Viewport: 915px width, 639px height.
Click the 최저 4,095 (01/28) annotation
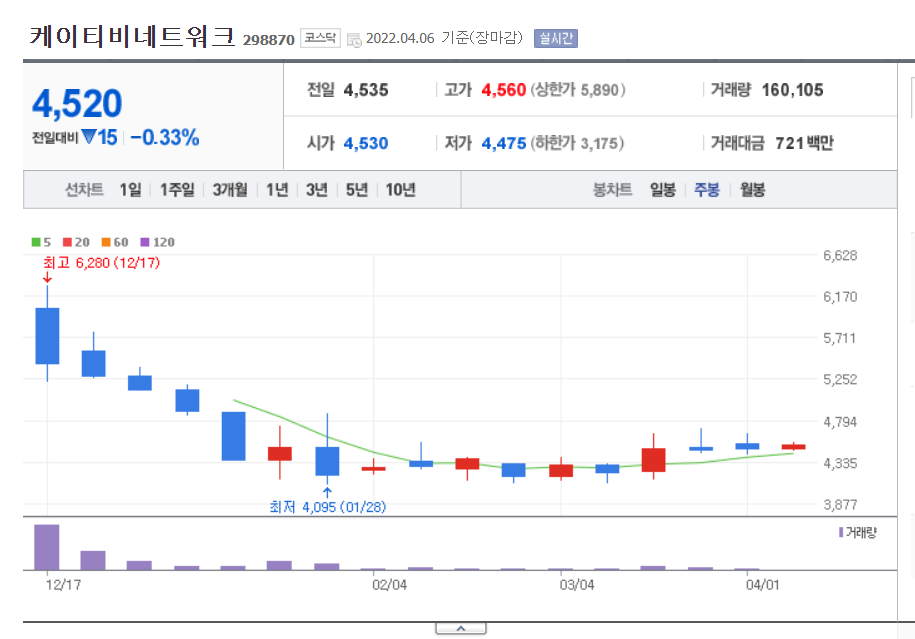tap(327, 507)
